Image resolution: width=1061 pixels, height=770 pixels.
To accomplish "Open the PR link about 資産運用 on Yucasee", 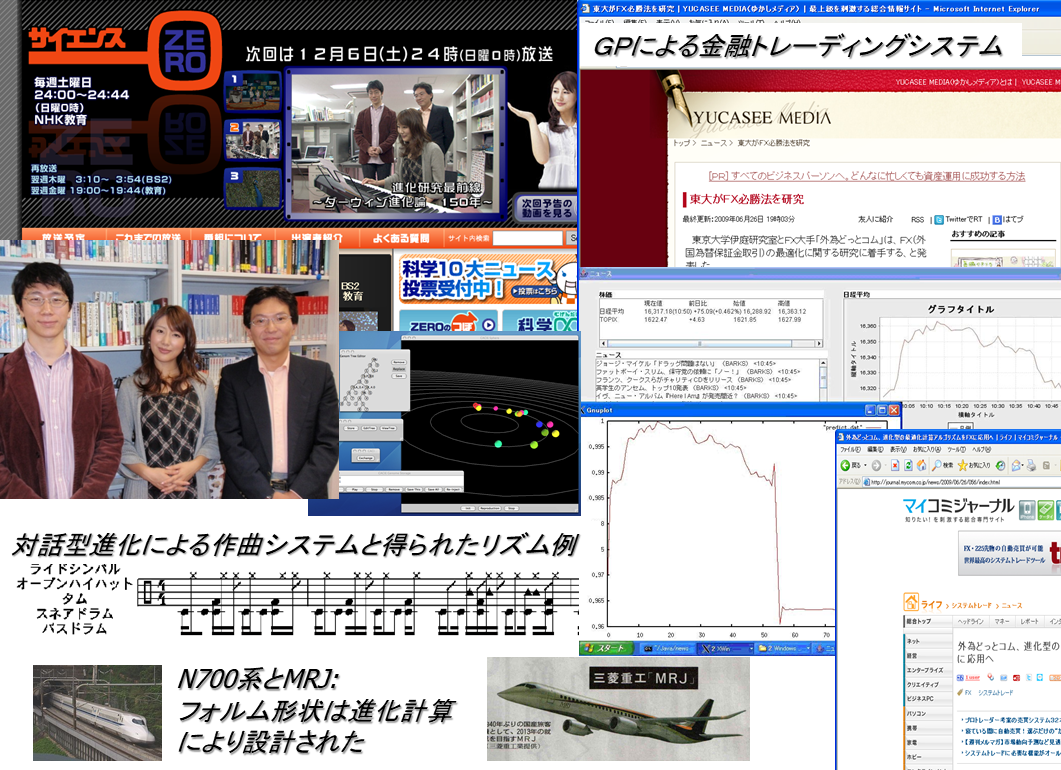I will coord(866,176).
